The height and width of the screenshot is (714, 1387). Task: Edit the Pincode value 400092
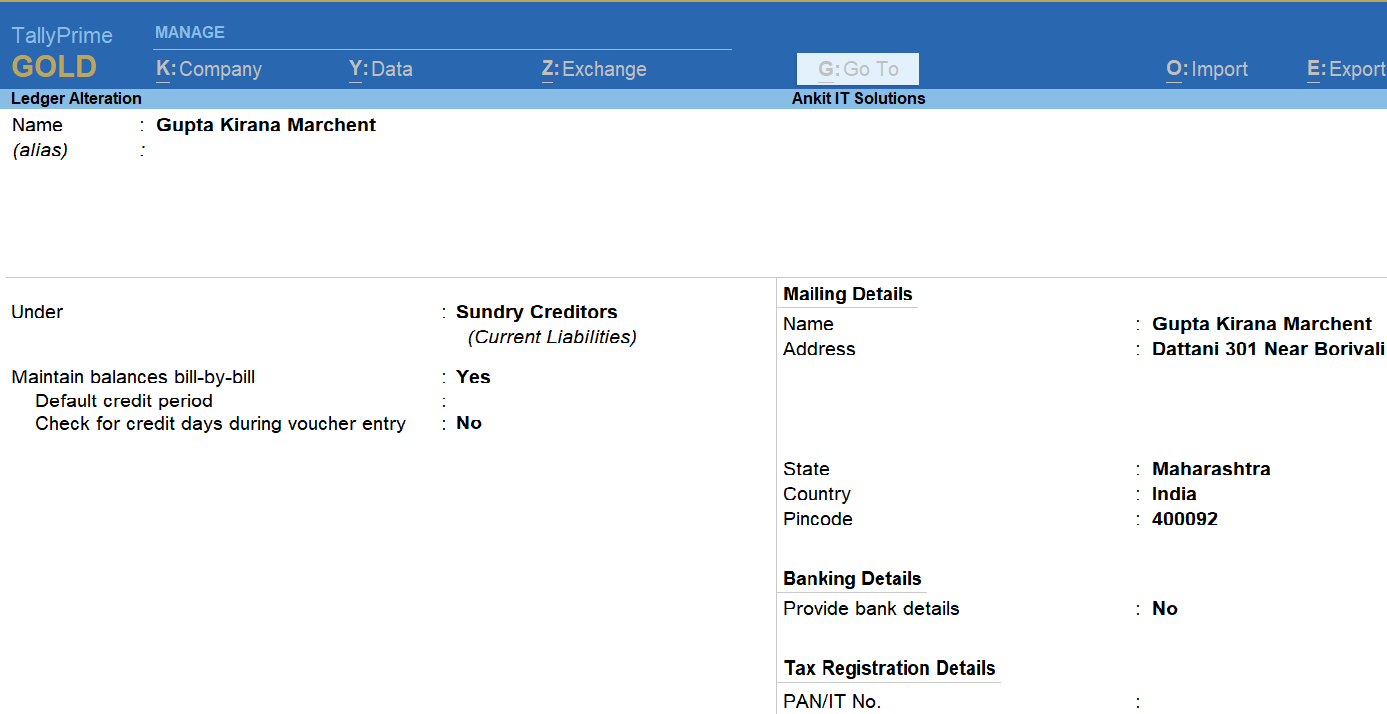click(x=1185, y=519)
